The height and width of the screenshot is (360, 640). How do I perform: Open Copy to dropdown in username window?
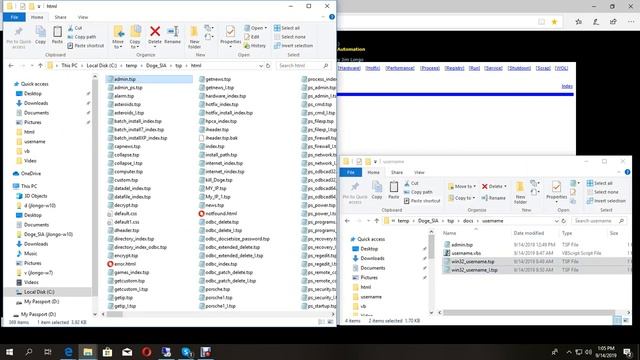click(462, 198)
